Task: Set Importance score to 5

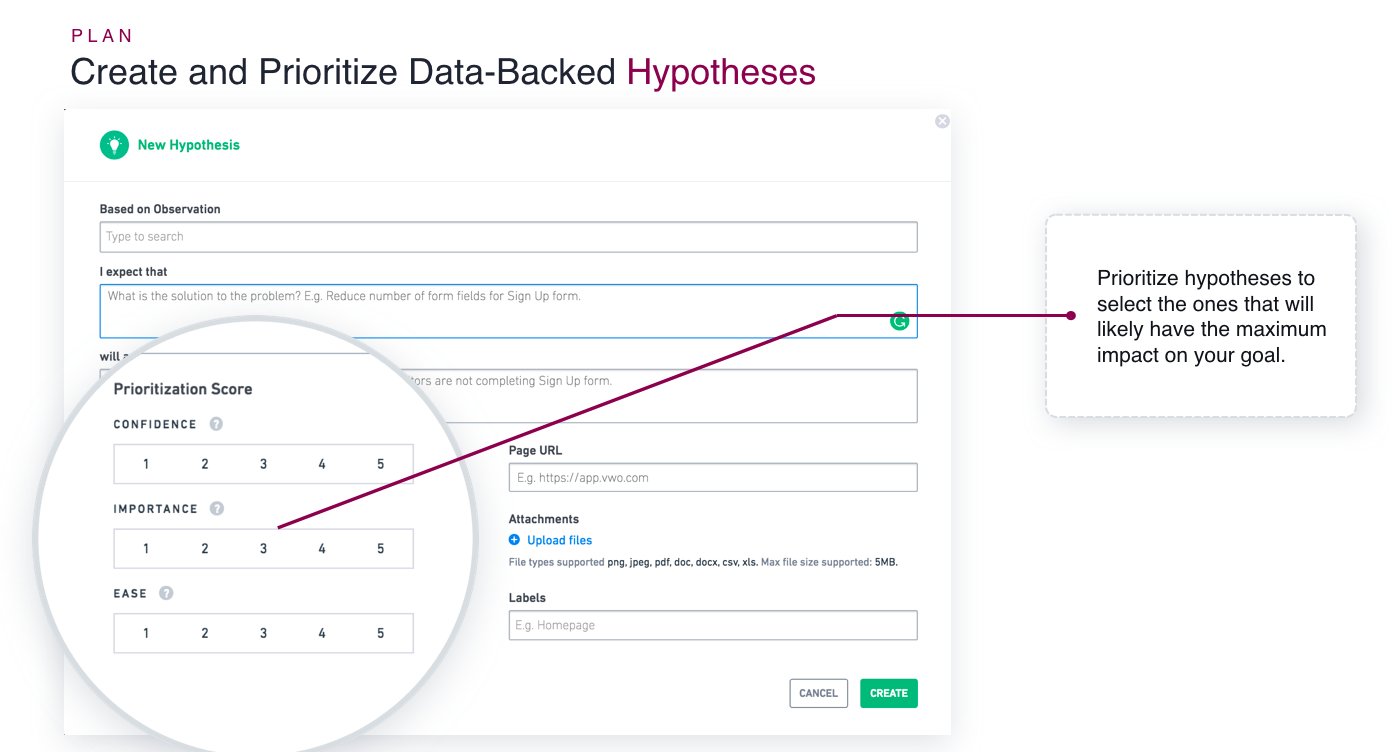Action: coord(381,548)
